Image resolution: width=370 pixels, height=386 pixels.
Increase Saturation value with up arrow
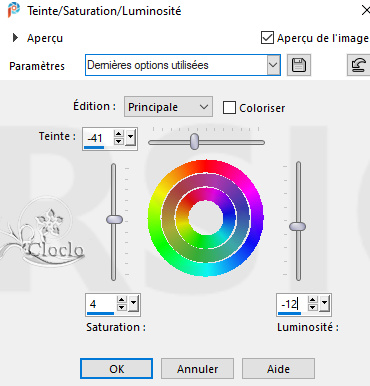point(122,300)
